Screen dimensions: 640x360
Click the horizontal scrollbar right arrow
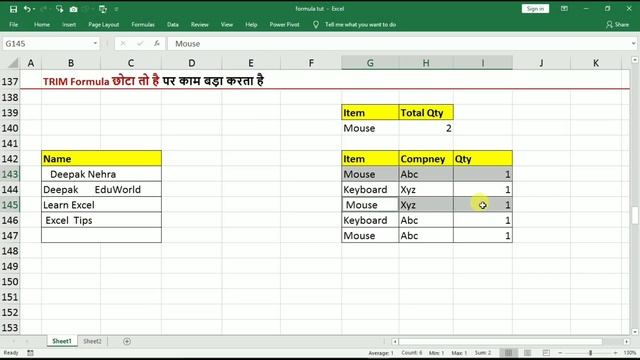(x=627, y=341)
